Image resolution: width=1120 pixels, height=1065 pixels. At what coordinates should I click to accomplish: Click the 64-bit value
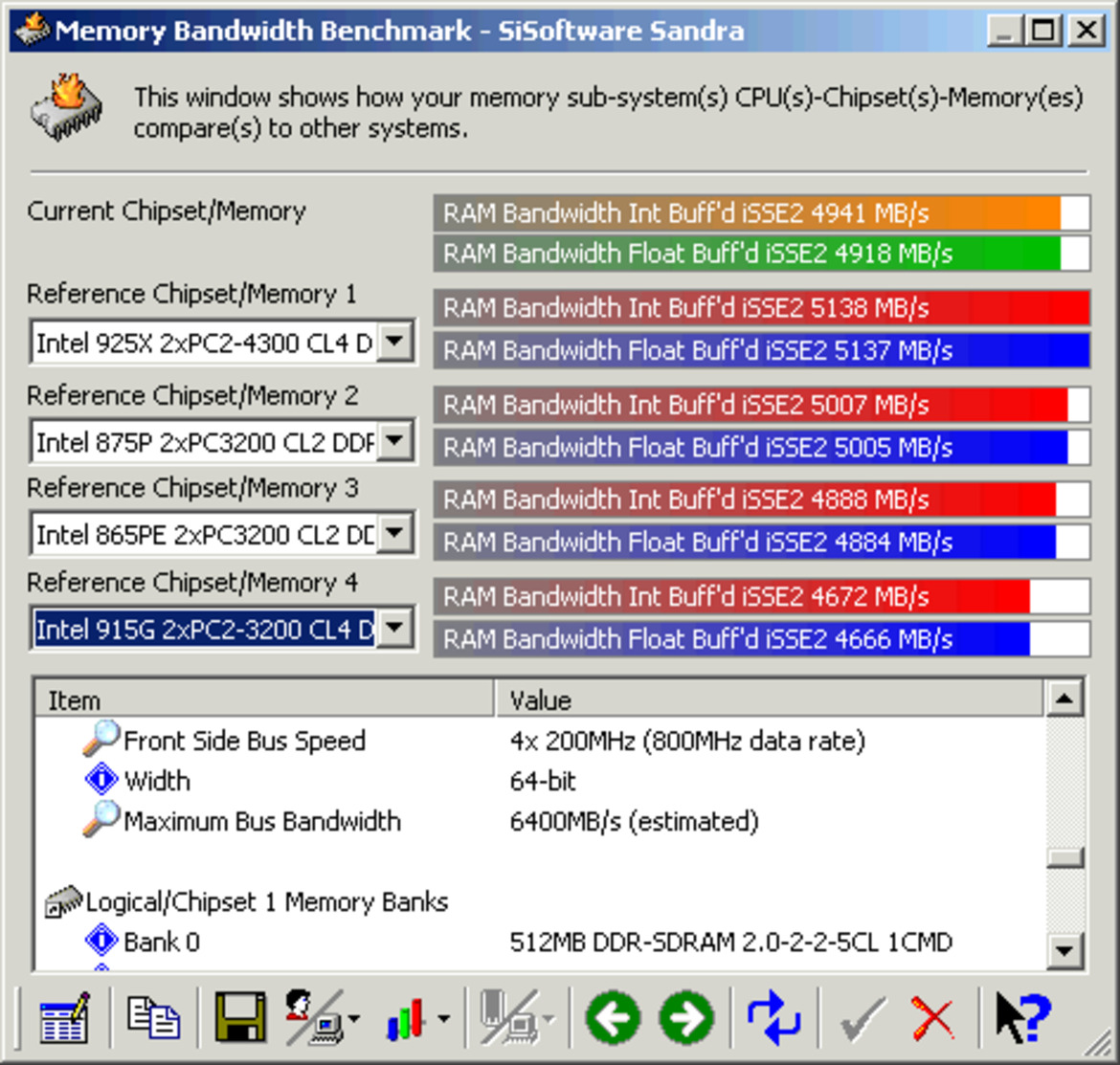543,781
